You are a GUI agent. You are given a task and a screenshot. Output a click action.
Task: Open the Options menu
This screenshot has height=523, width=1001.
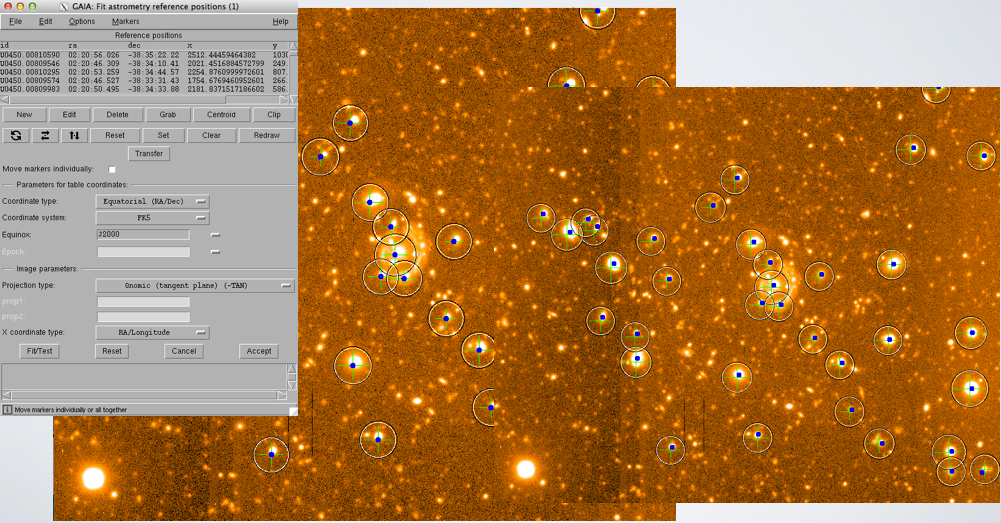82,21
